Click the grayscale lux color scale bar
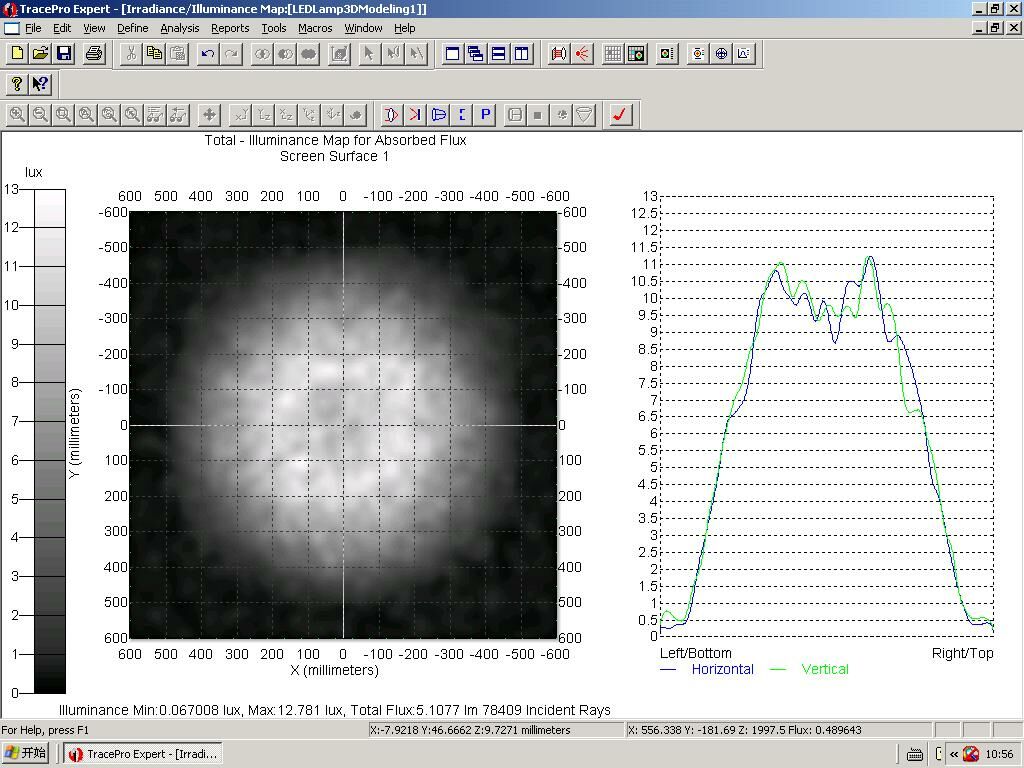 (x=50, y=441)
